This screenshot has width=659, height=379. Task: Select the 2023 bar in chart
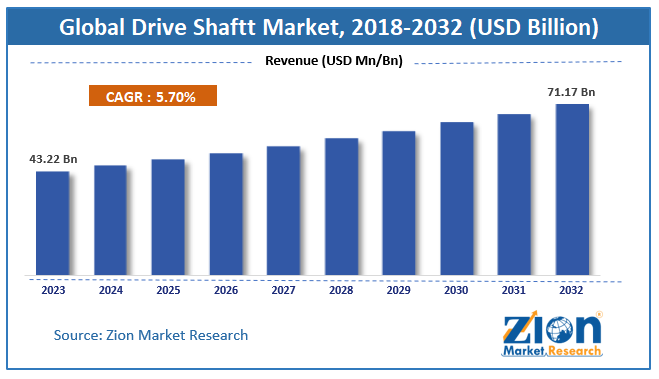[x=53, y=223]
